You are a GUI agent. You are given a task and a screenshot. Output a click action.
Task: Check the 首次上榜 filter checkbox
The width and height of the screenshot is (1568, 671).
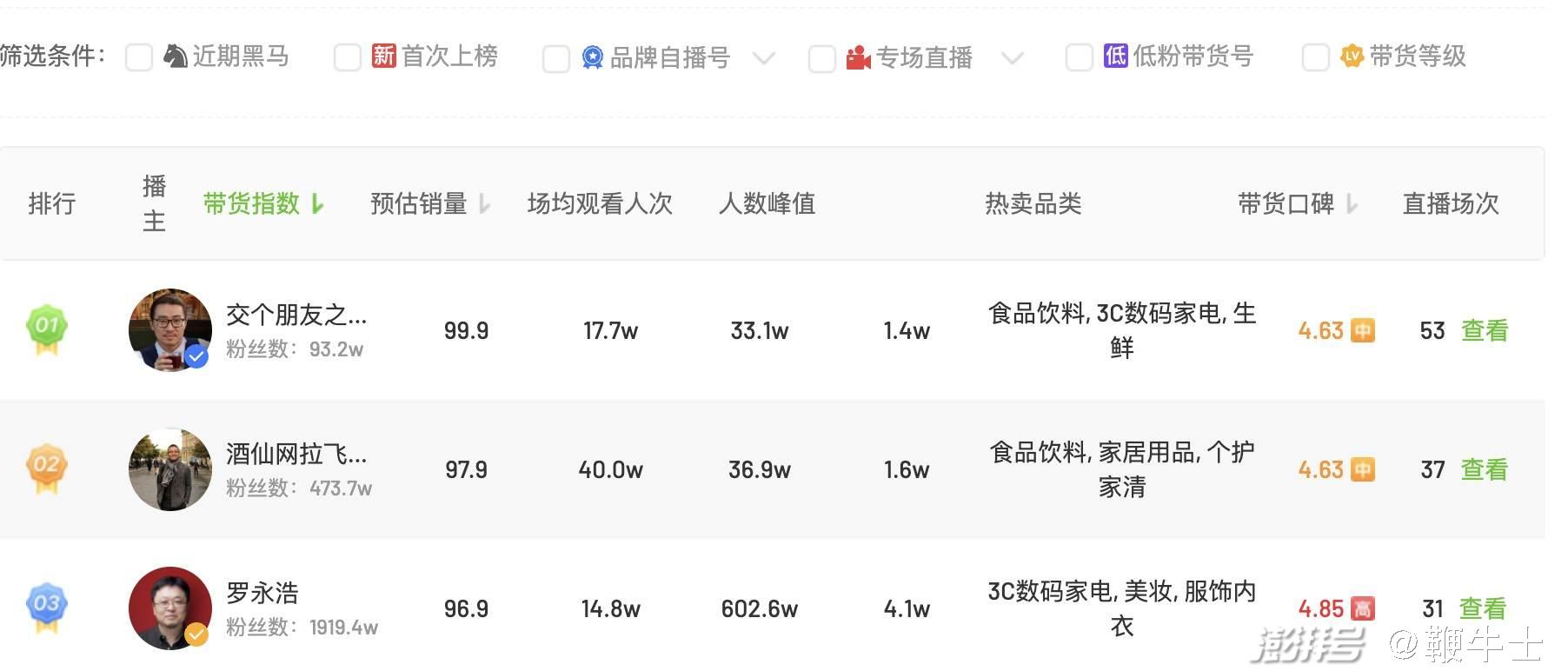coord(348,58)
